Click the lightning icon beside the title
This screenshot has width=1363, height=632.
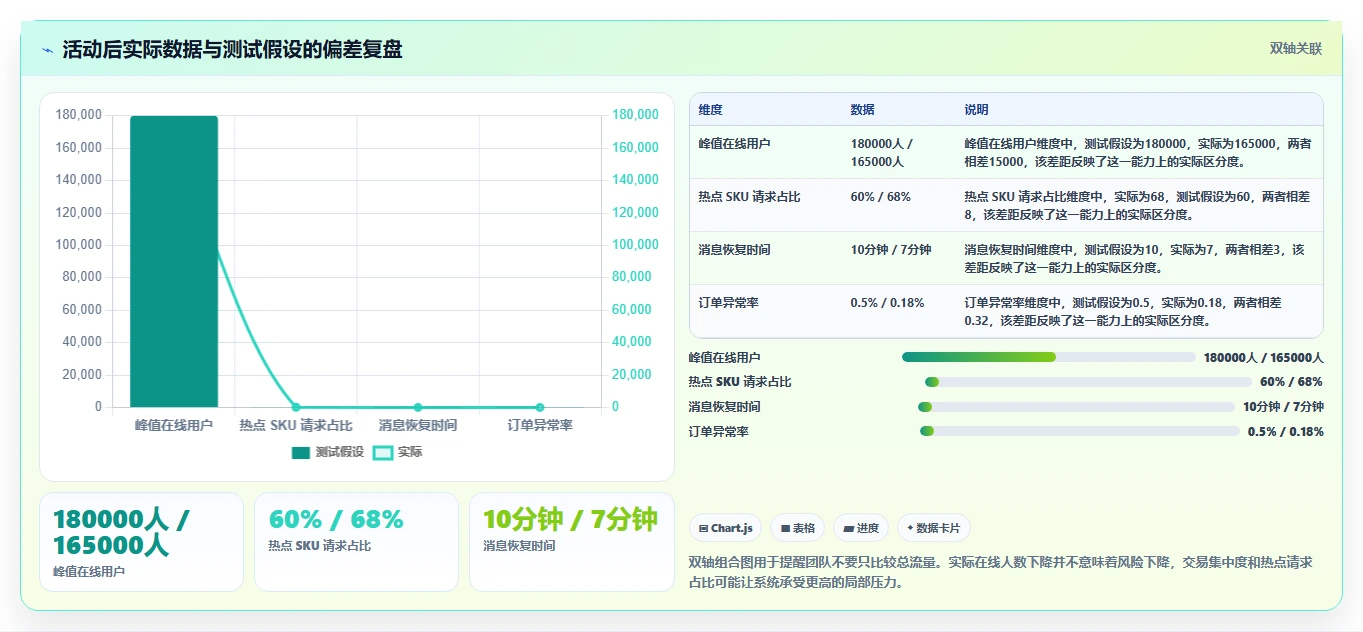[x=47, y=49]
